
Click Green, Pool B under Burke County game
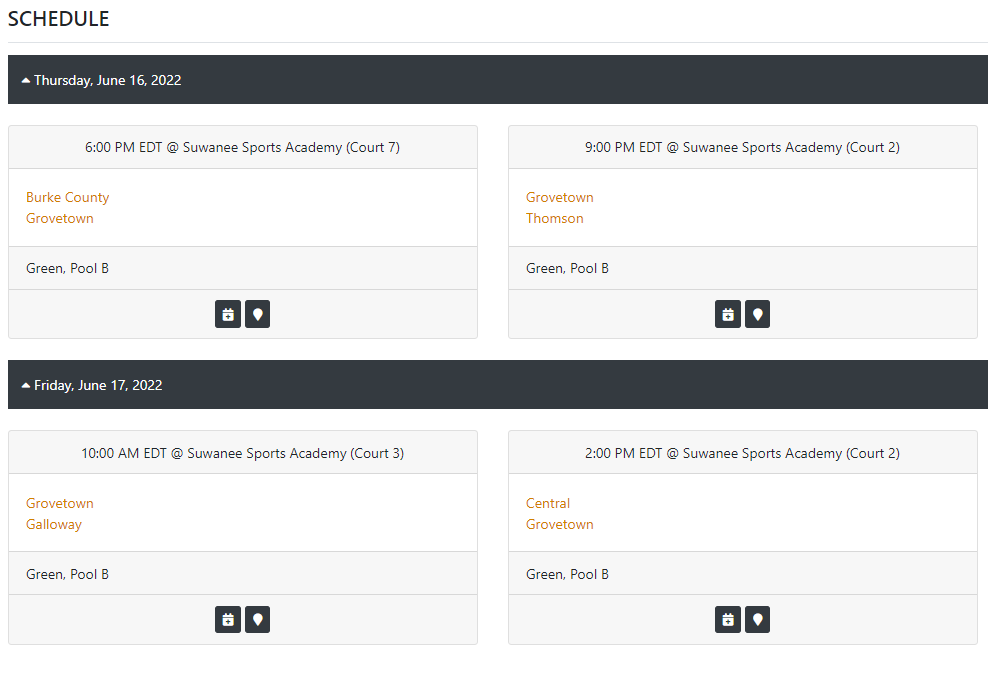click(67, 268)
